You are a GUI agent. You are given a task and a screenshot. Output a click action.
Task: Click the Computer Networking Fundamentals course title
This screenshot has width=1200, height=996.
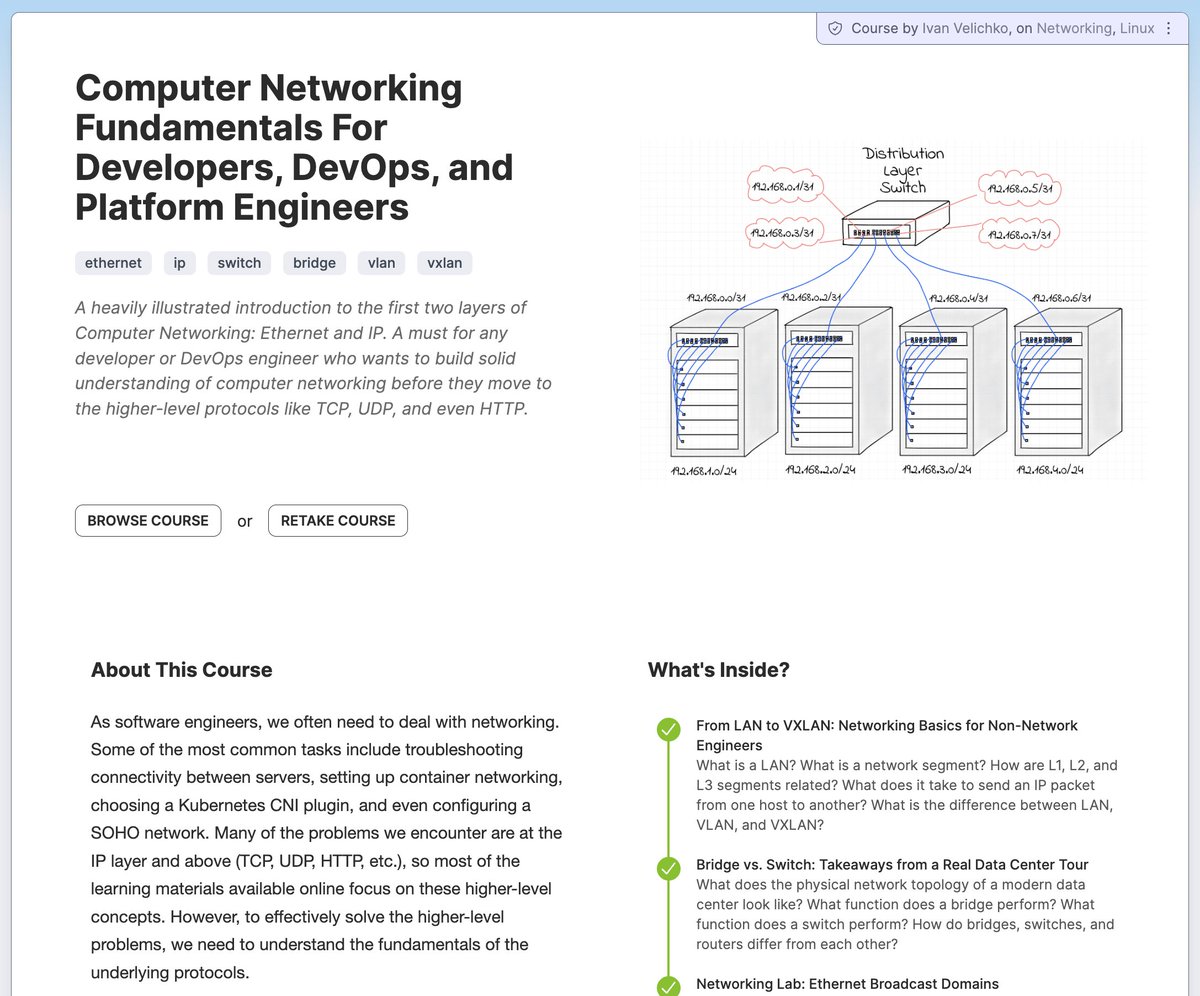[x=294, y=147]
